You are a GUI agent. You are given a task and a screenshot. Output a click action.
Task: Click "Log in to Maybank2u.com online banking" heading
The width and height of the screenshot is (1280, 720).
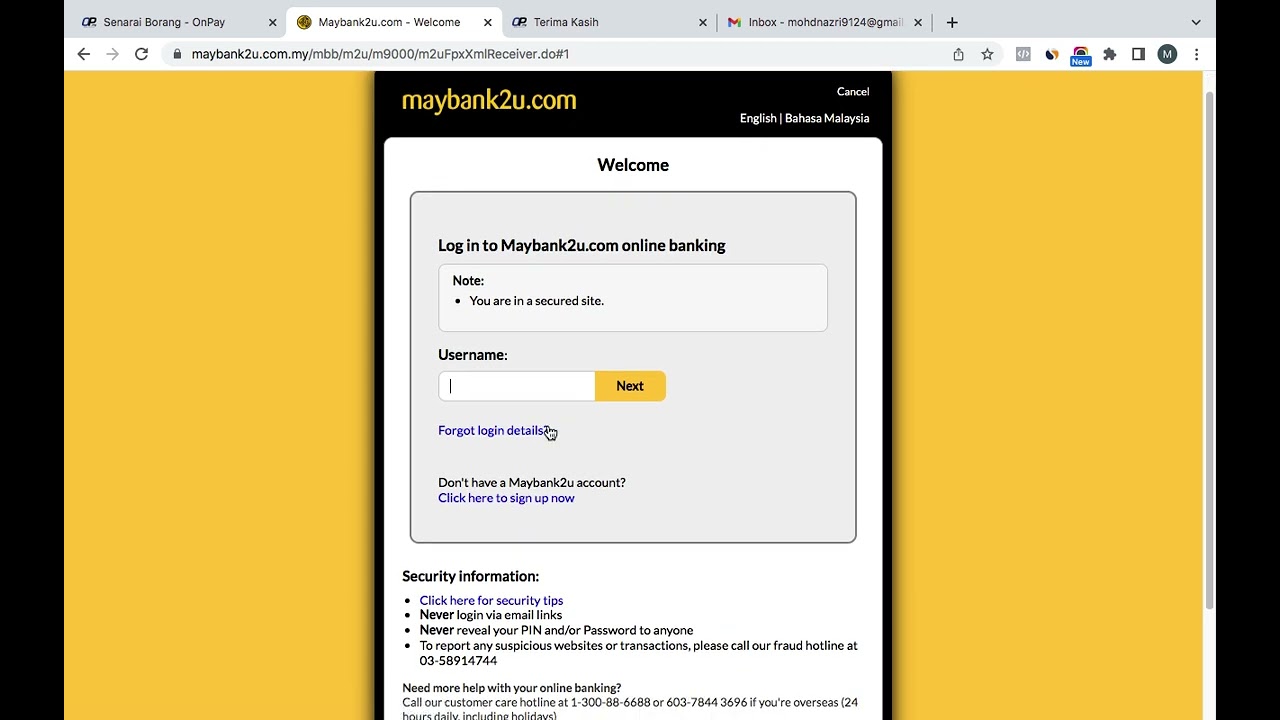[582, 245]
